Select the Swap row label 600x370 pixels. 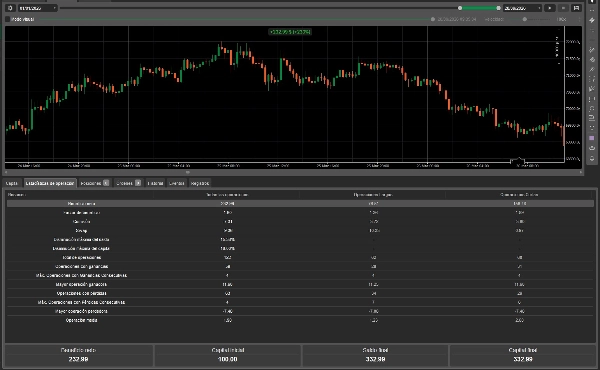(81, 231)
